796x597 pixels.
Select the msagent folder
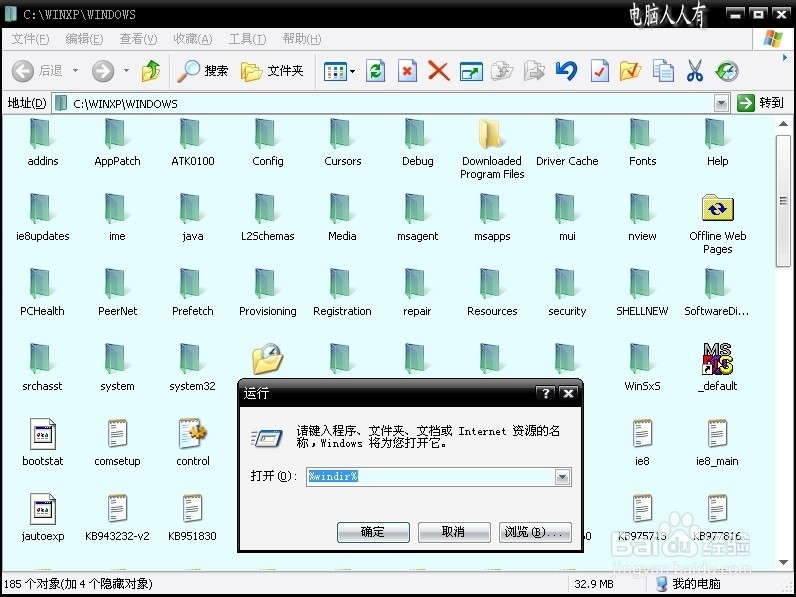point(417,217)
